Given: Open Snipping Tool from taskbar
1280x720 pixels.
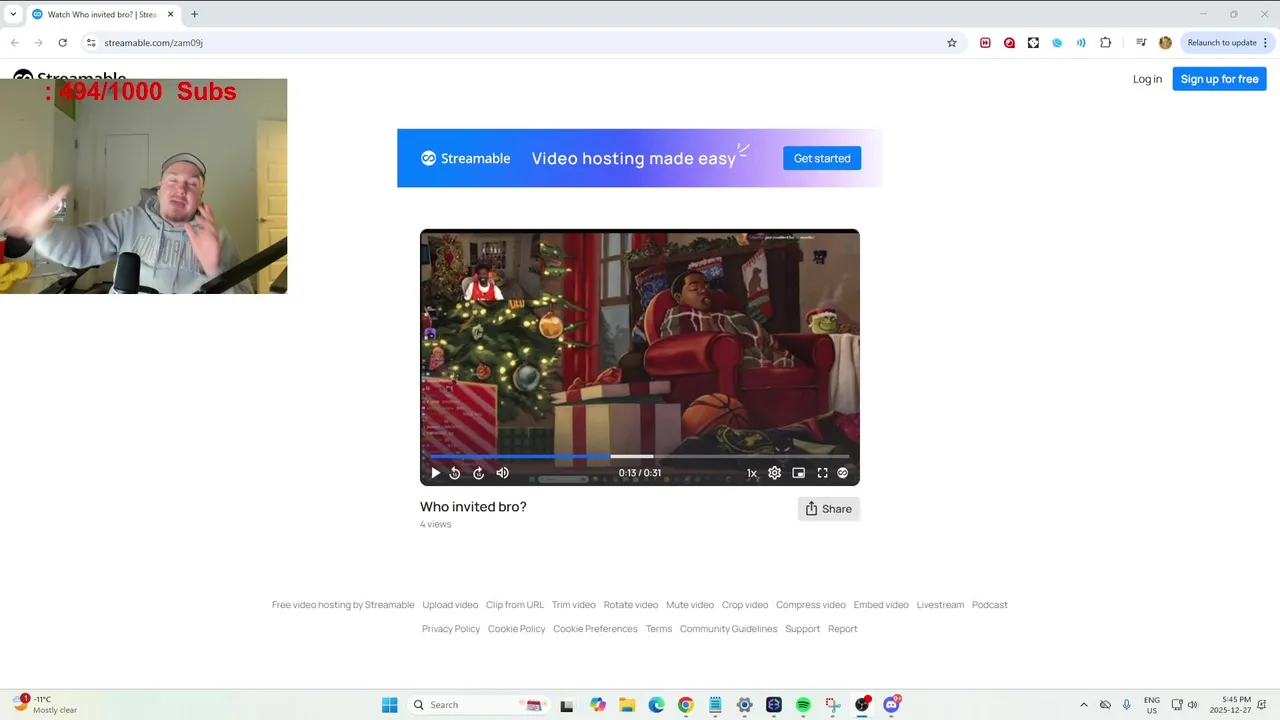Looking at the screenshot, I should pyautogui.click(x=833, y=705).
